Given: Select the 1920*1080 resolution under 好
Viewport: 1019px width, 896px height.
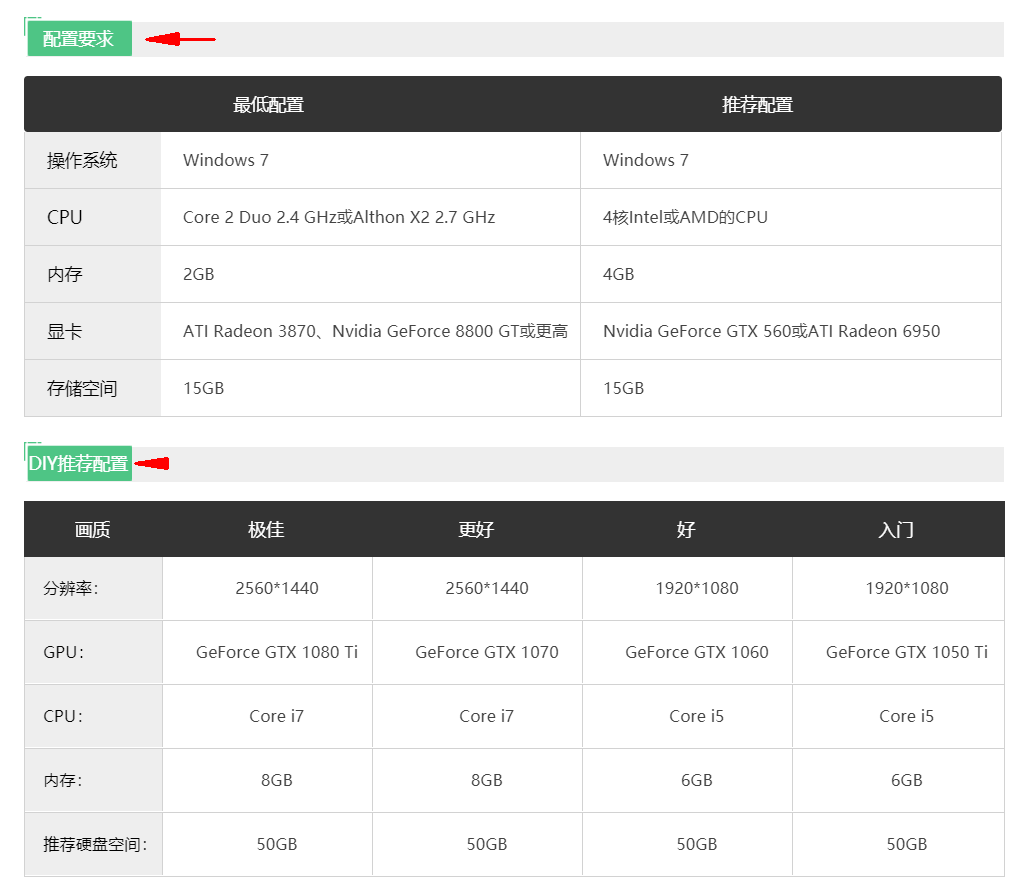Looking at the screenshot, I should 697,588.
